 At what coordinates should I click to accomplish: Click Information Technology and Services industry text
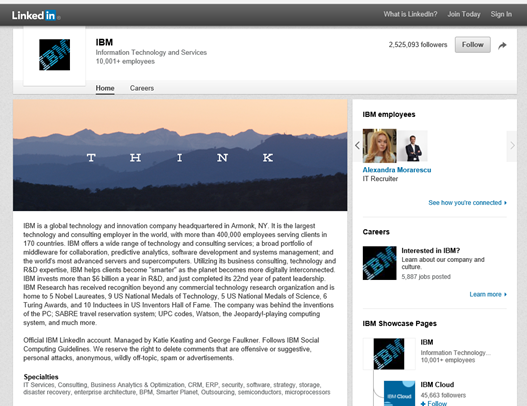pyautogui.click(x=151, y=52)
